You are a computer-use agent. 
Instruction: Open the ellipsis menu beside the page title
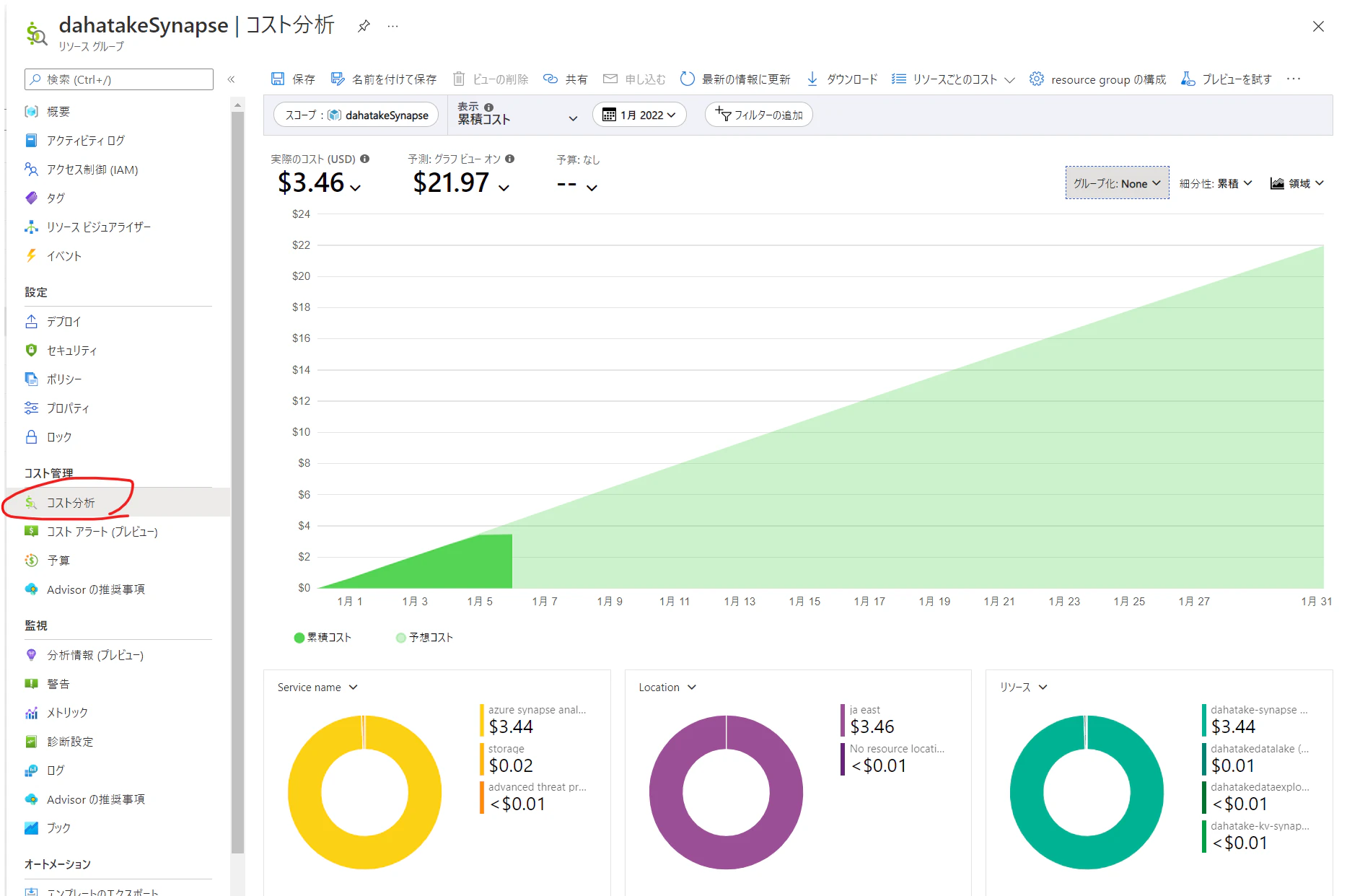click(392, 26)
